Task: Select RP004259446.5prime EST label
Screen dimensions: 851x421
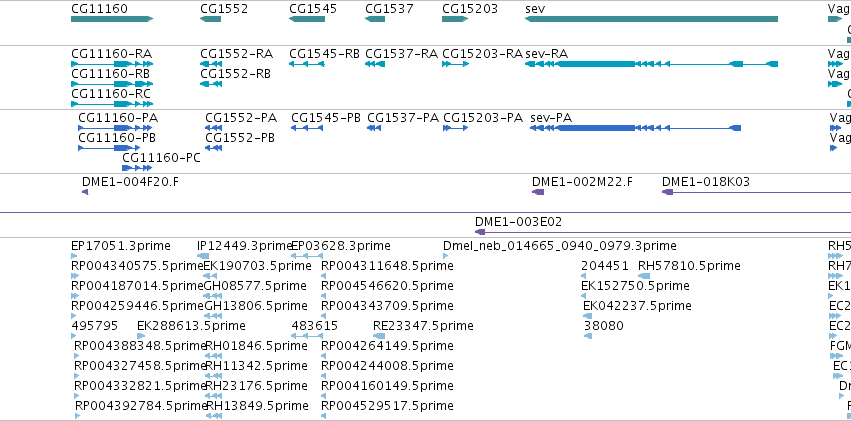Action: [x=137, y=306]
